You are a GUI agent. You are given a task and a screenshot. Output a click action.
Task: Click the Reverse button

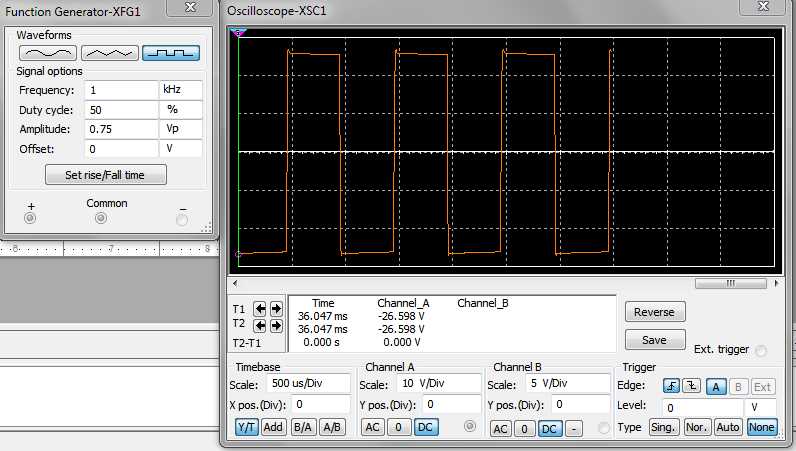pyautogui.click(x=655, y=312)
